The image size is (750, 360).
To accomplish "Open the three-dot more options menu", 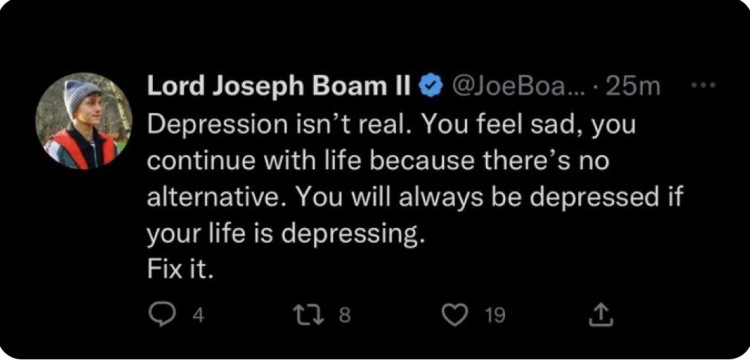I will [x=703, y=86].
